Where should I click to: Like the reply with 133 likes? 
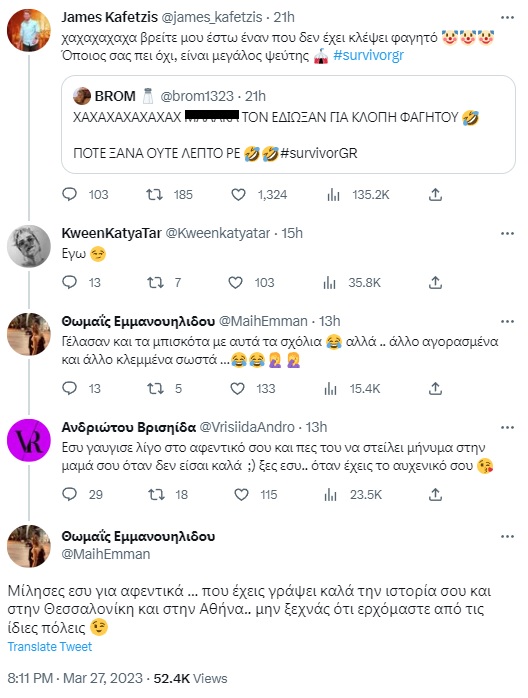(x=237, y=389)
